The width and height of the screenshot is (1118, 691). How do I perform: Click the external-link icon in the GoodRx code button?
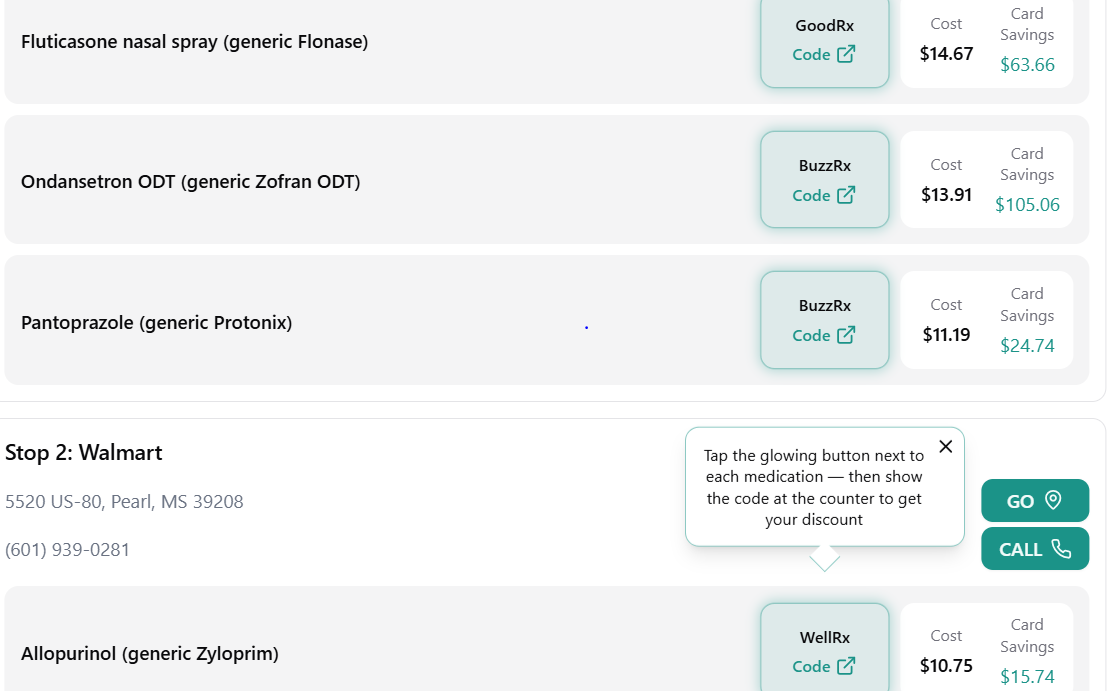tap(846, 54)
